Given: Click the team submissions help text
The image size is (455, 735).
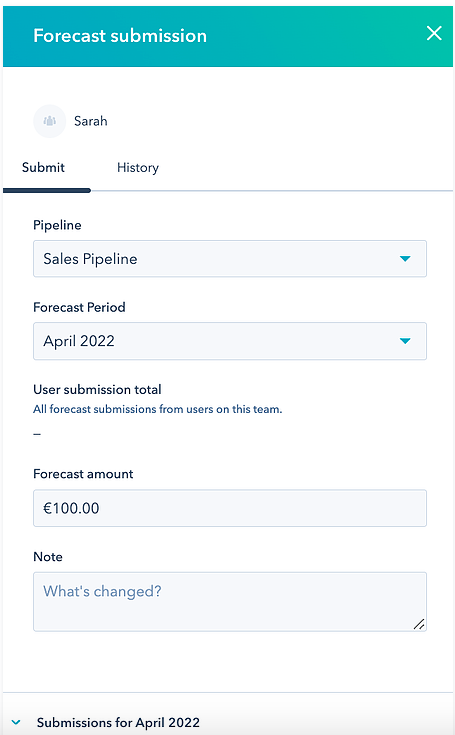Looking at the screenshot, I should (157, 409).
